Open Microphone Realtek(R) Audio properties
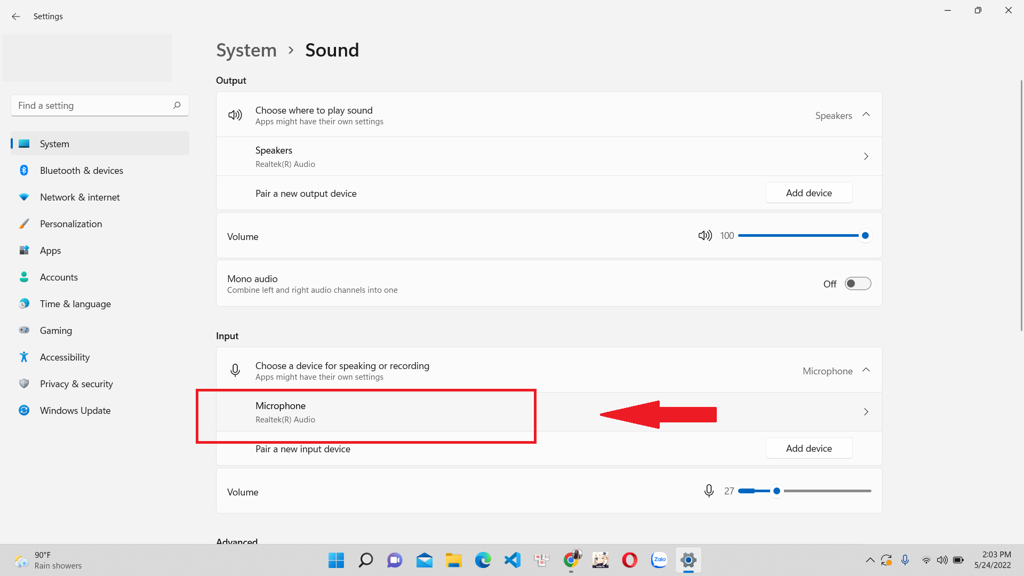Viewport: 1024px width, 576px height. tap(549, 412)
